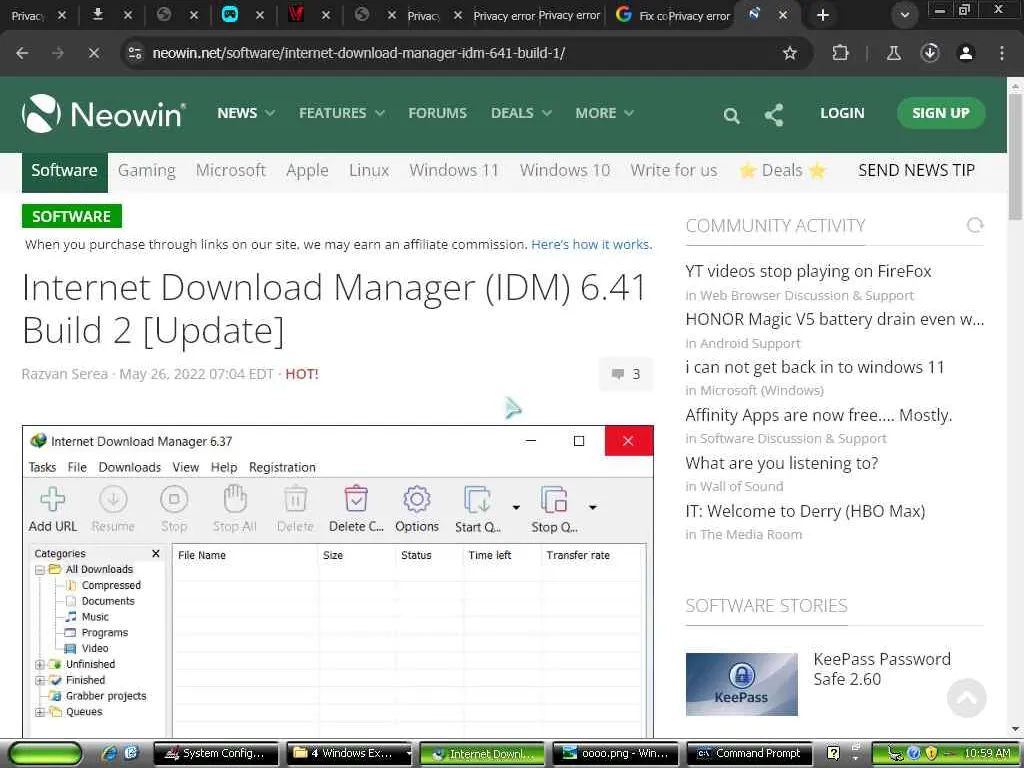Screen dimensions: 1024x768
Task: Select the Gaming category tab
Action: 147,170
